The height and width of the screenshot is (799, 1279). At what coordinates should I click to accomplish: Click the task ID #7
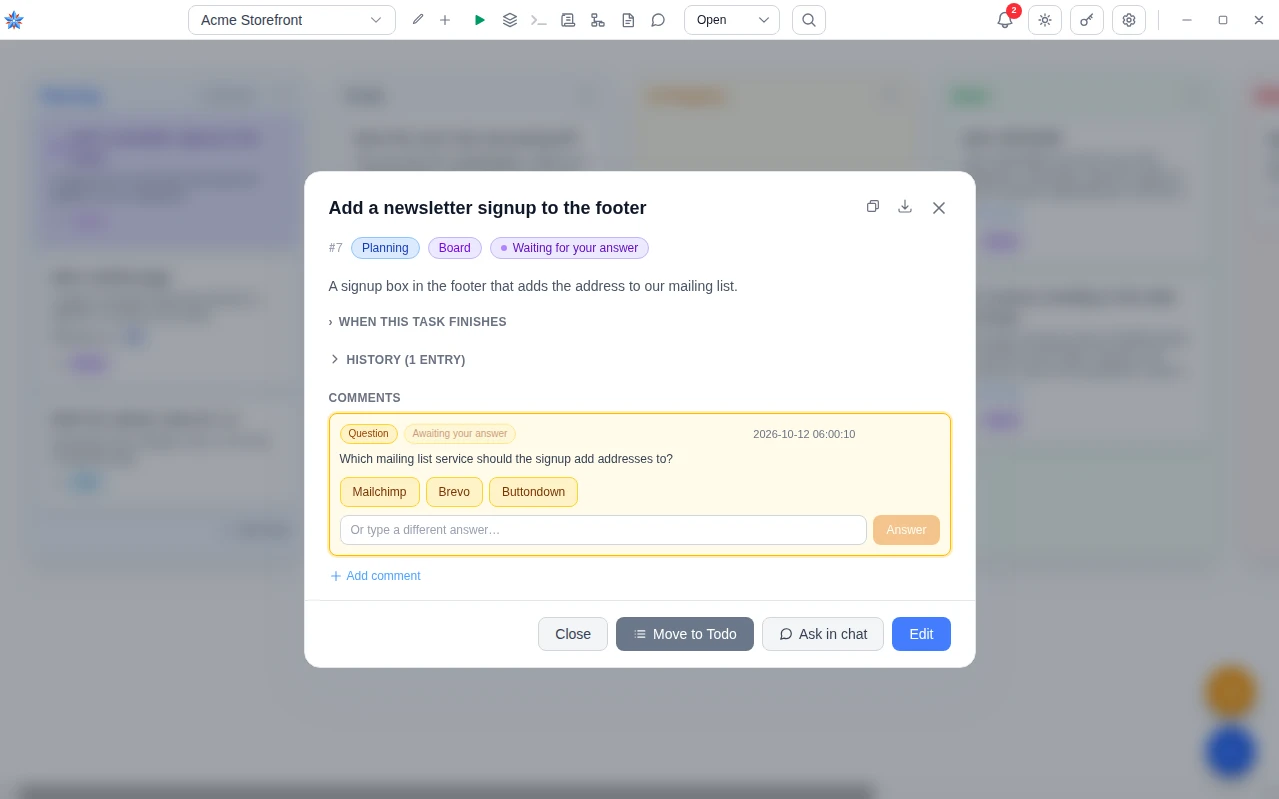pos(336,248)
